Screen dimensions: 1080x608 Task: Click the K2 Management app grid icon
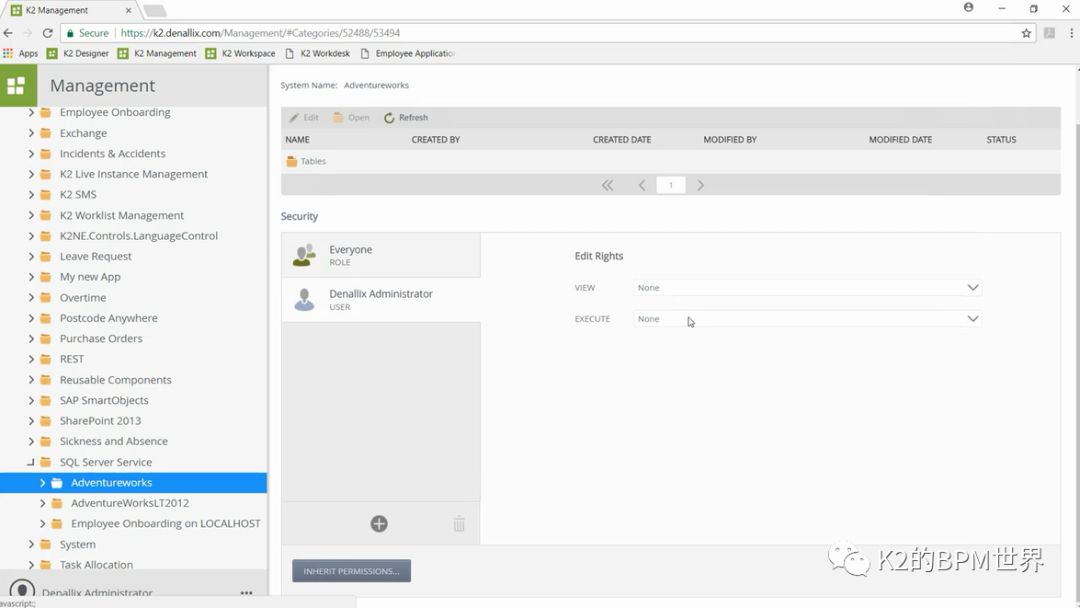(16, 85)
